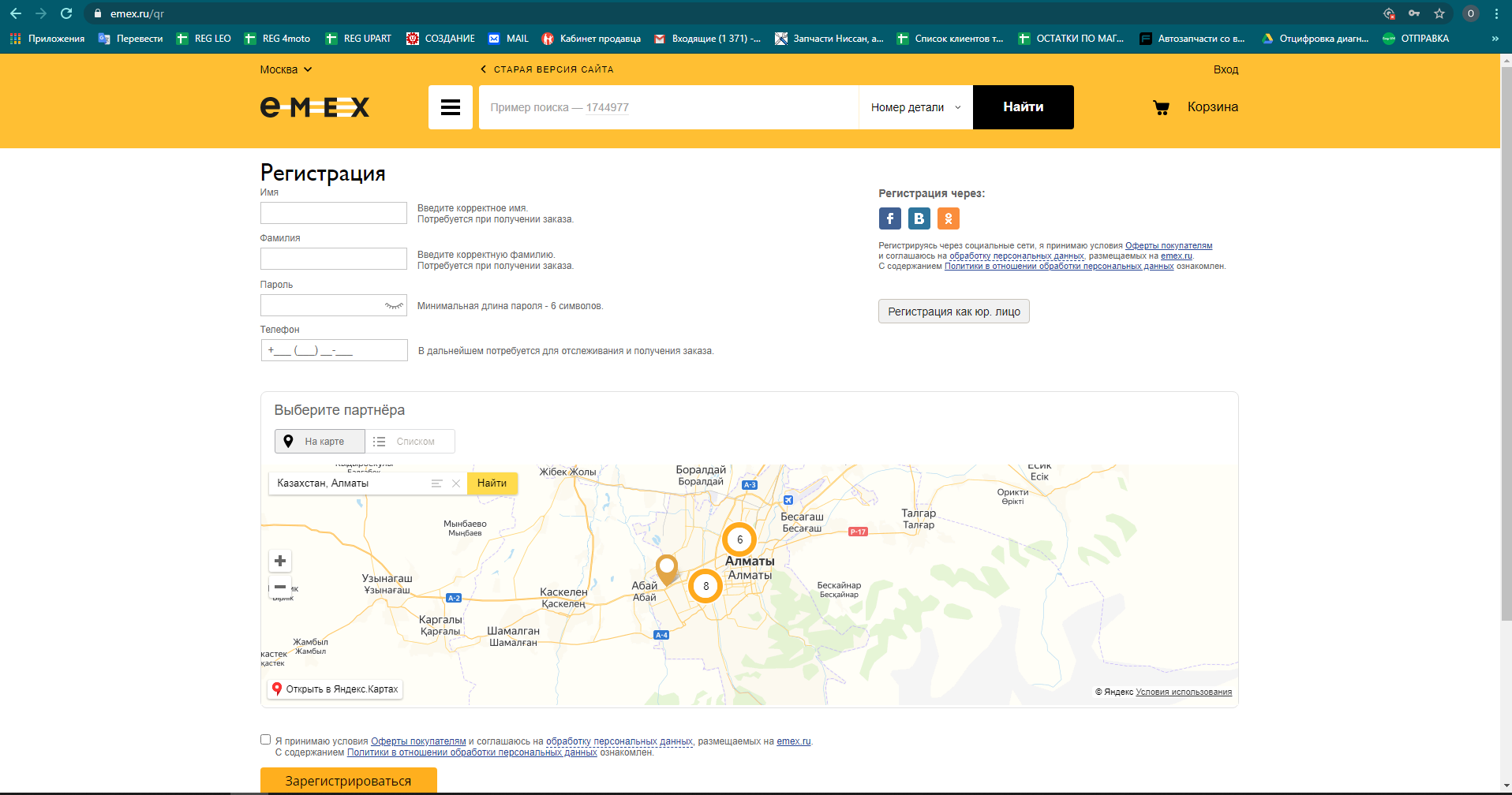Select the single partner pin near Абай

click(x=667, y=569)
